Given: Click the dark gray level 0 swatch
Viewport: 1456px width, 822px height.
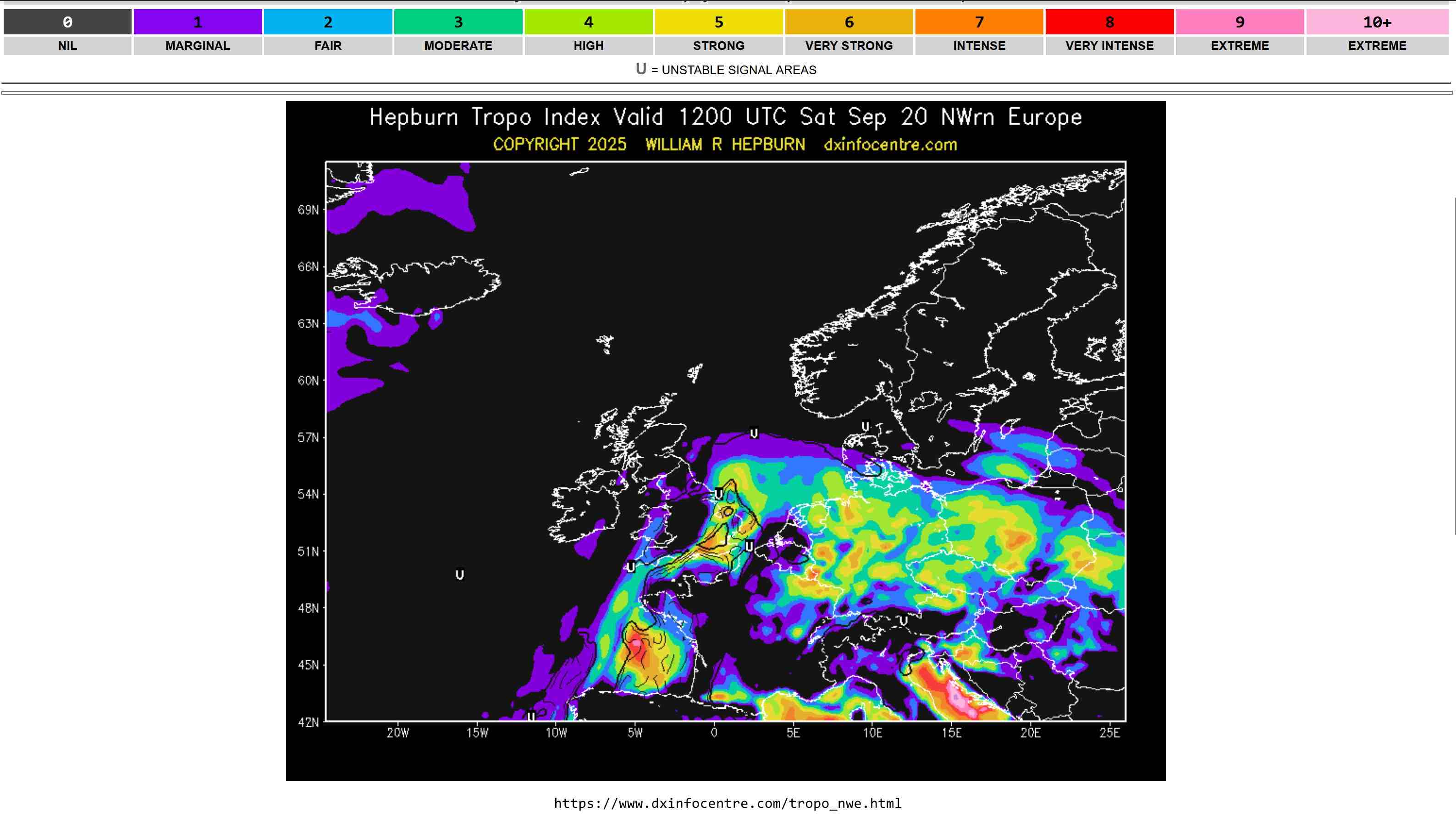Looking at the screenshot, I should pos(67,22).
